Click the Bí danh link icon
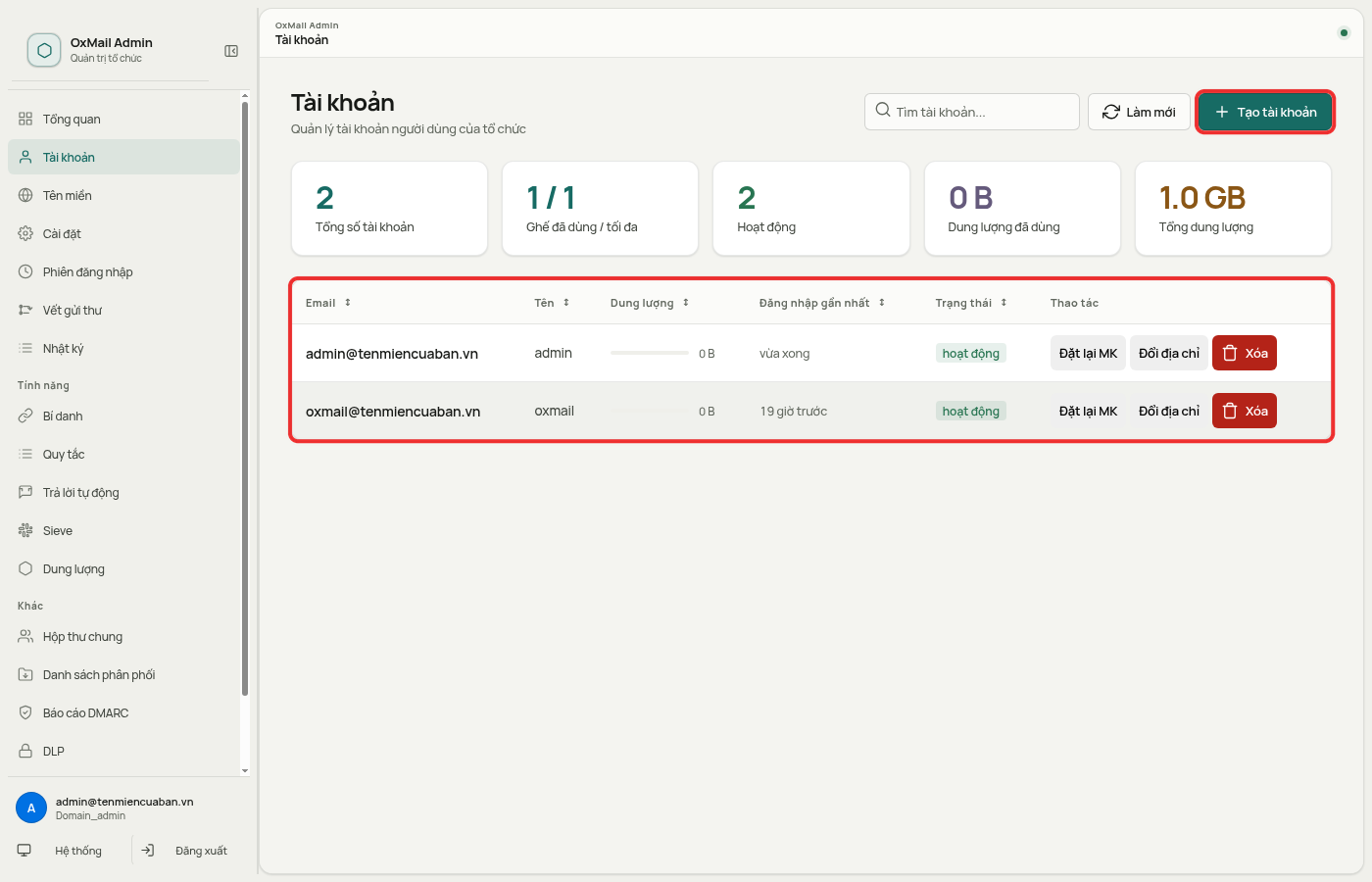The image size is (1372, 882). [x=25, y=416]
